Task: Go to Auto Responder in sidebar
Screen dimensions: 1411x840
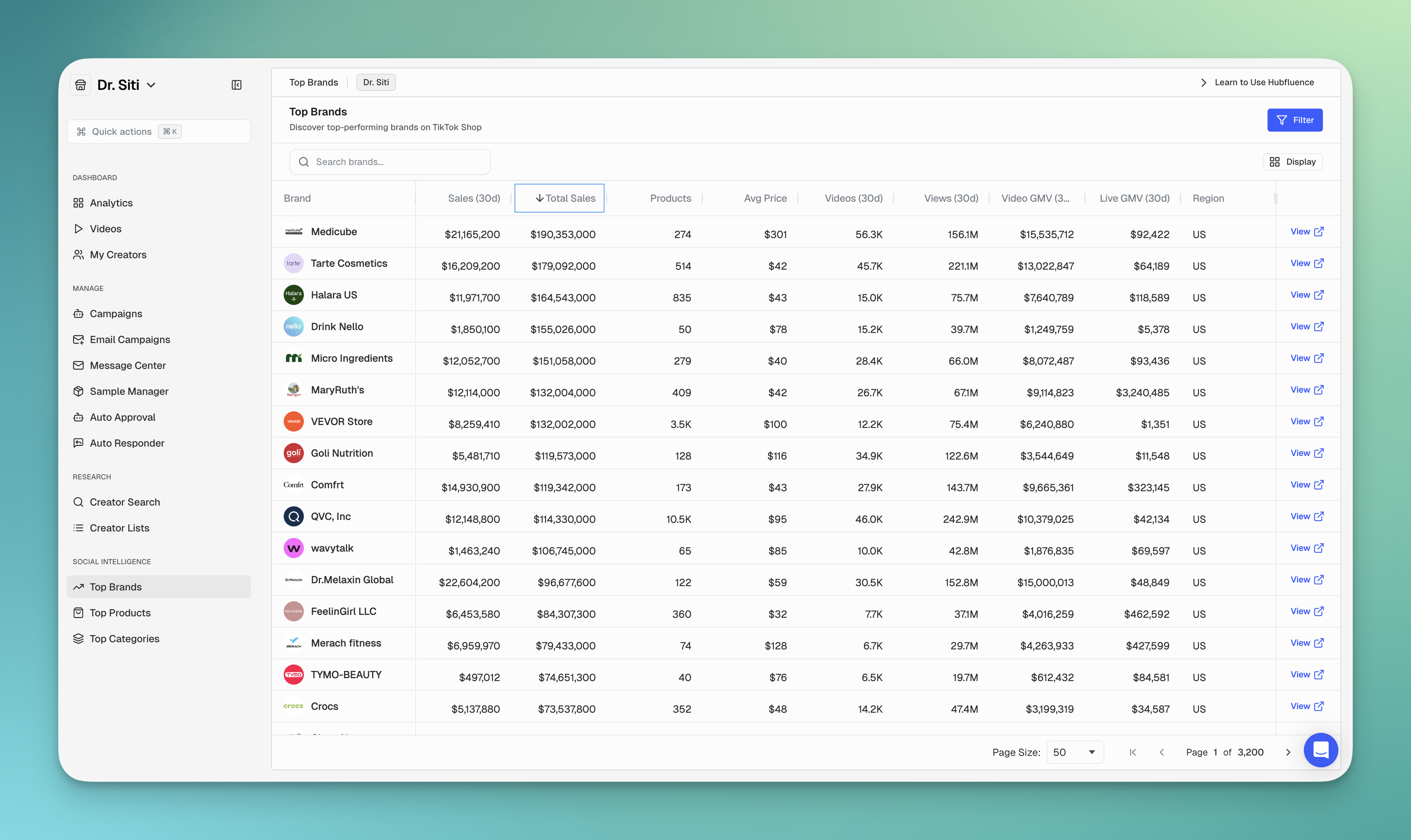Action: point(127,443)
